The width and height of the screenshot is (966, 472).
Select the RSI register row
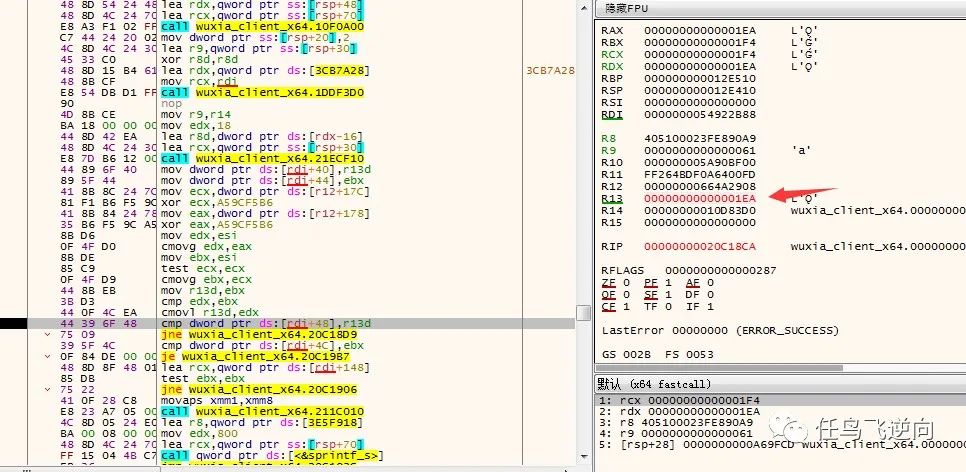tap(679, 102)
